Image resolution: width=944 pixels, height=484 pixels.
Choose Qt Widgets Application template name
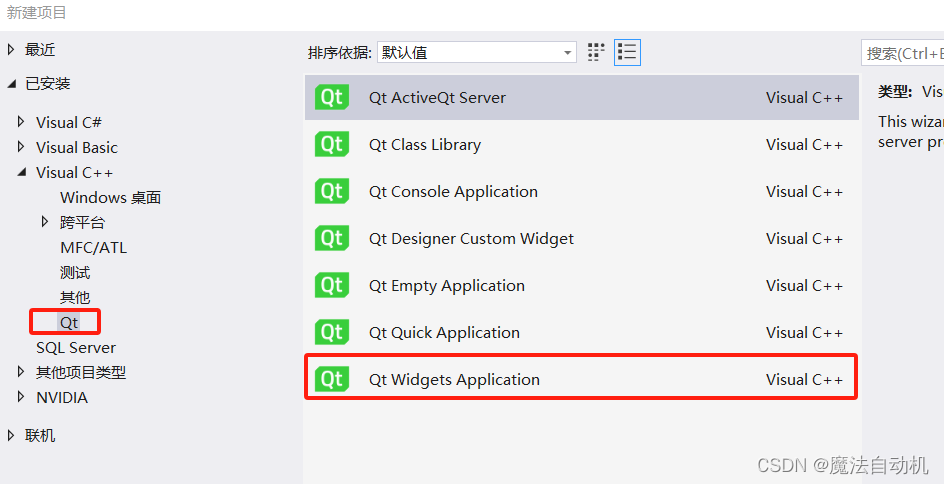(x=455, y=380)
